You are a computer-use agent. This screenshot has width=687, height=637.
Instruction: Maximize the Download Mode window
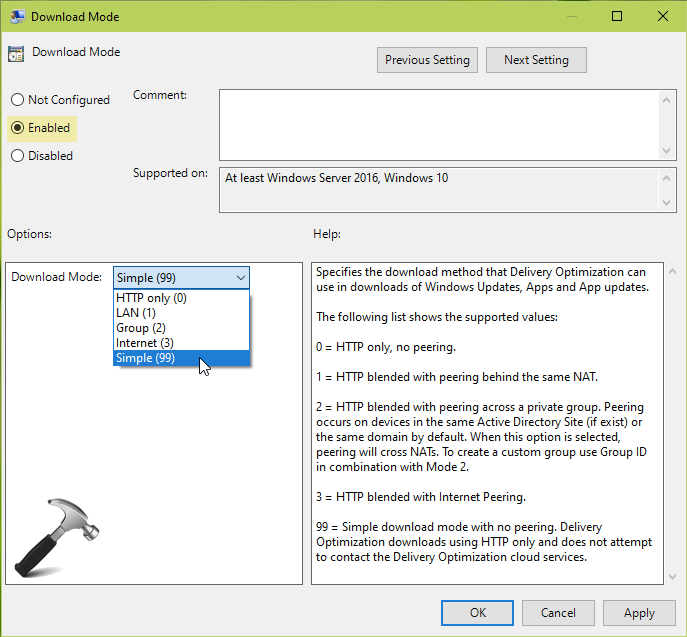coord(617,17)
